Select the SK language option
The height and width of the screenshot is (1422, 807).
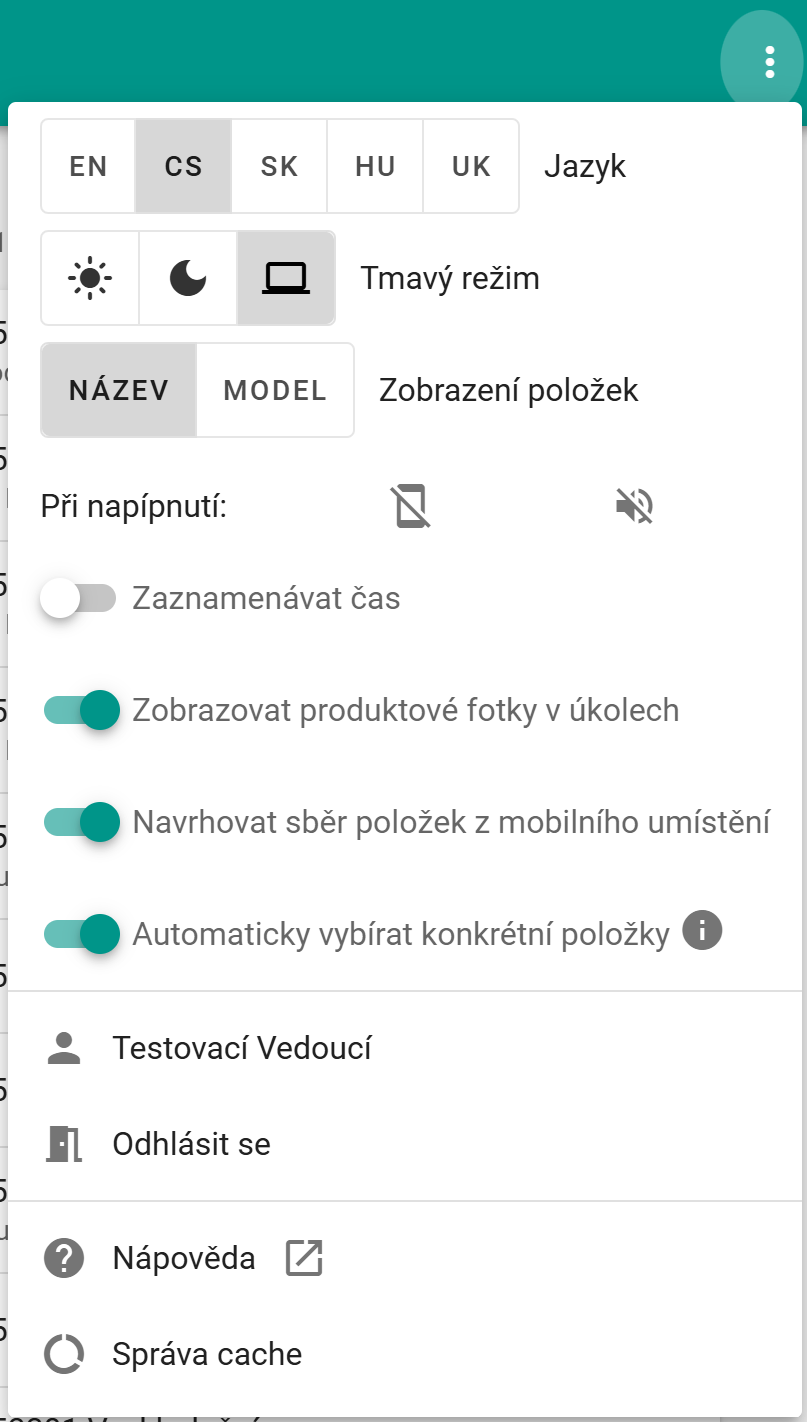pyautogui.click(x=279, y=166)
